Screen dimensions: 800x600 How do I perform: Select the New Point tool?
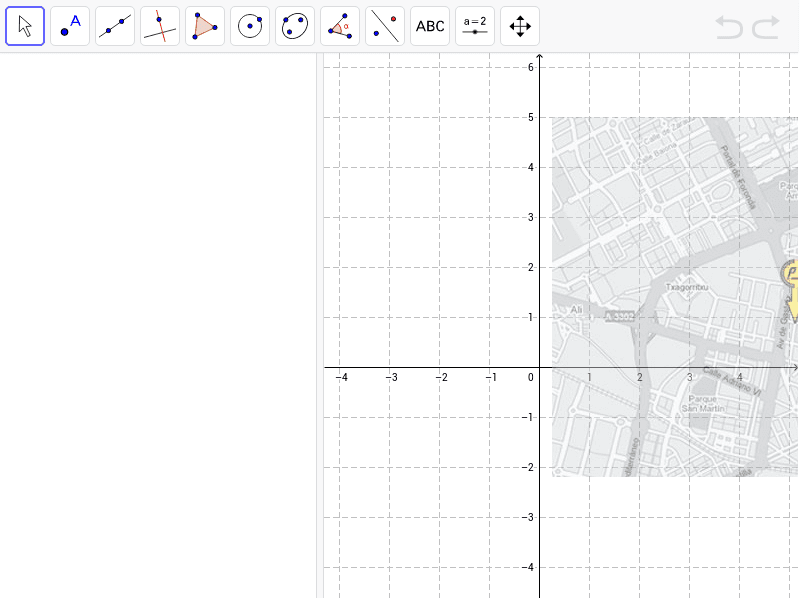click(70, 26)
